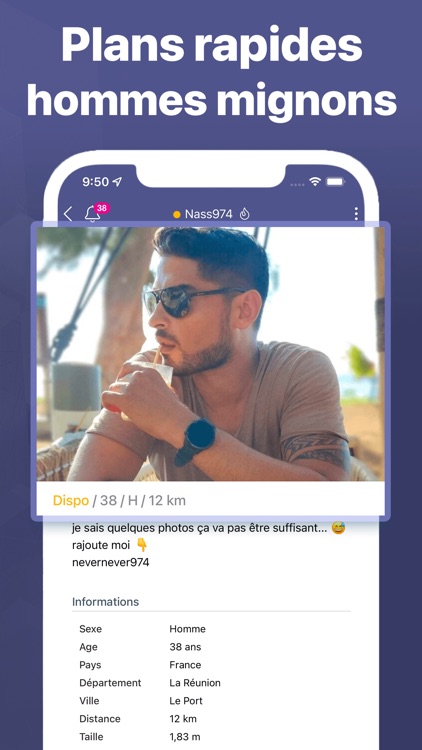Tap the back arrow in header
Screen dimensions: 422x750
tap(68, 214)
